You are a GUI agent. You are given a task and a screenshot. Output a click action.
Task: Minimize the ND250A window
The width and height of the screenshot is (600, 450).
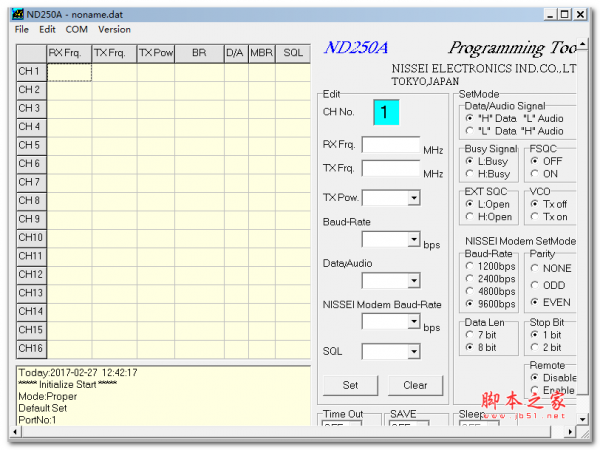click(550, 15)
